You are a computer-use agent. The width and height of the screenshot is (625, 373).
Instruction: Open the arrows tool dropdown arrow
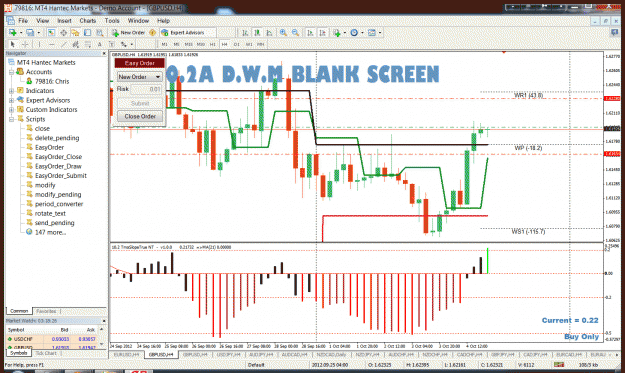point(132,44)
